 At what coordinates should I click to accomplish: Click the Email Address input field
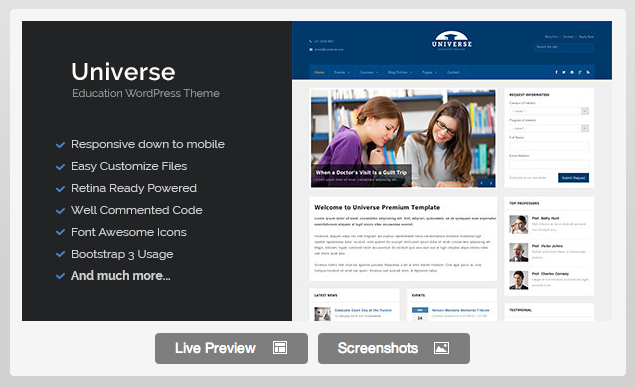[549, 164]
